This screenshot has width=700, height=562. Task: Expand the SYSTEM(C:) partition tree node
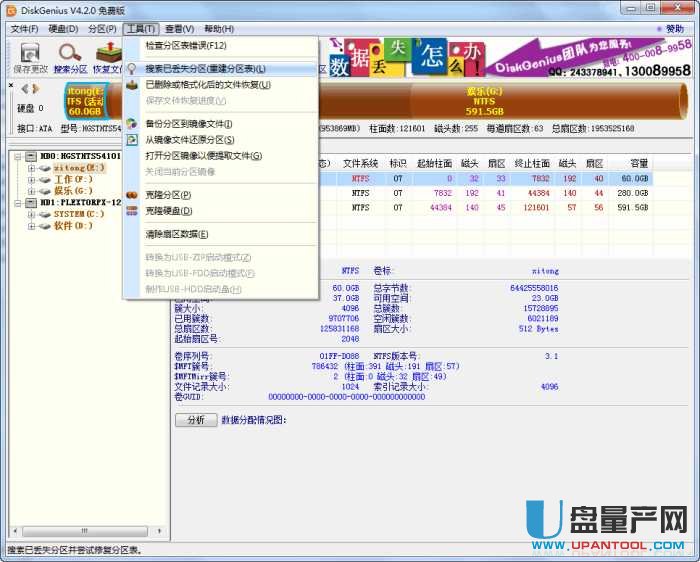pyautogui.click(x=31, y=214)
